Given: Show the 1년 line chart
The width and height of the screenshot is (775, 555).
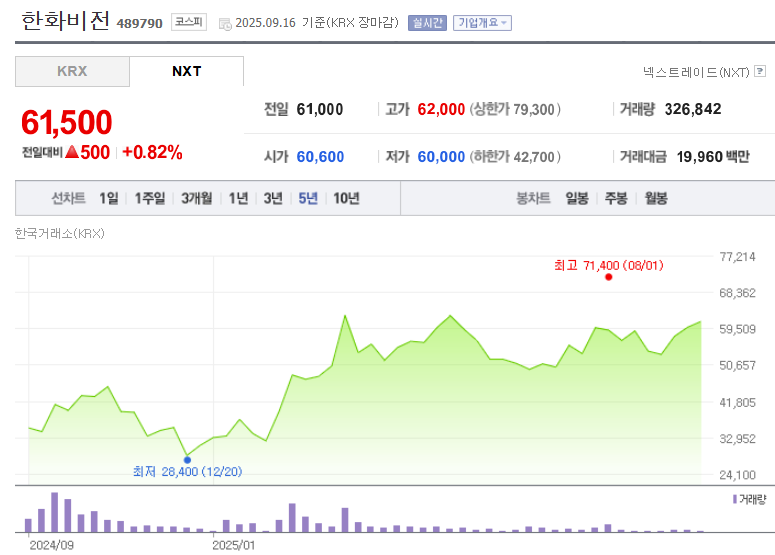Looking at the screenshot, I should point(238,198).
